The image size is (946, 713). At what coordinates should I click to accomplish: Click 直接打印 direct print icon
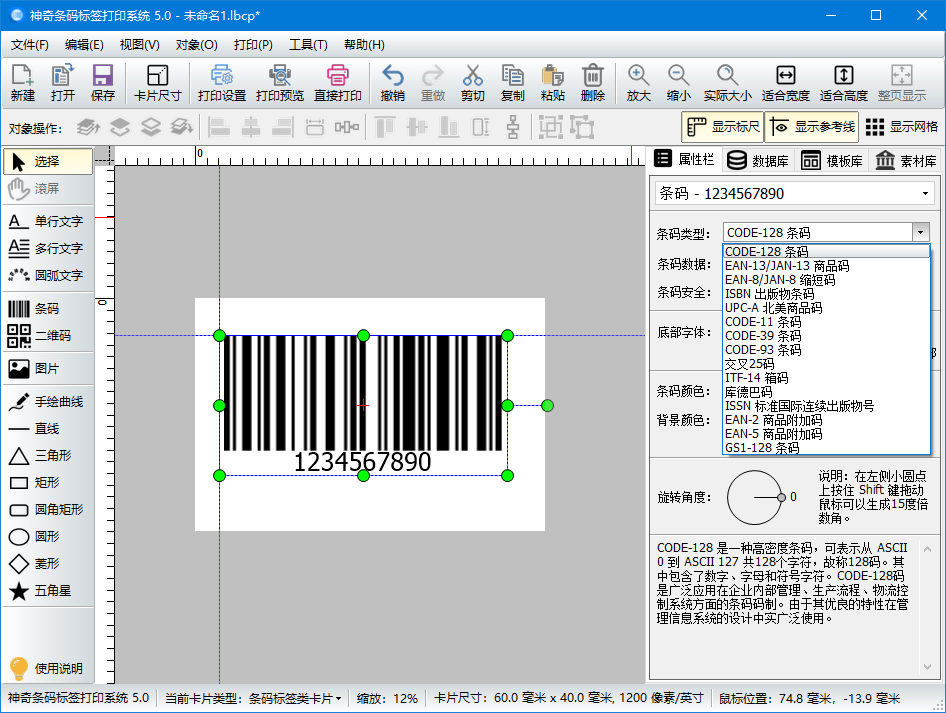(338, 83)
